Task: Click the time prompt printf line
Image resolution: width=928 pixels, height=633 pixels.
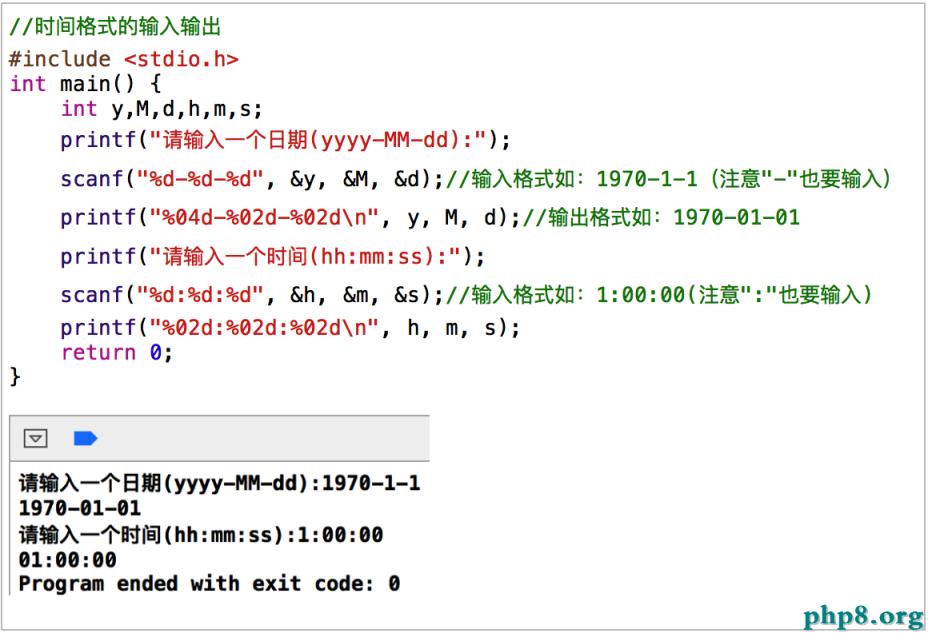Action: [x=272, y=256]
